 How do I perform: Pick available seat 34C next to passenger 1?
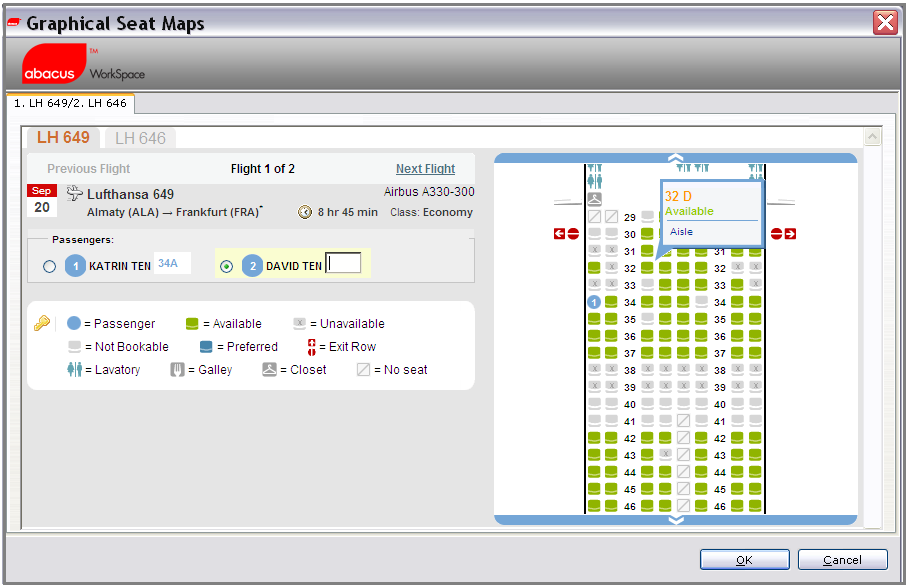[x=611, y=302]
